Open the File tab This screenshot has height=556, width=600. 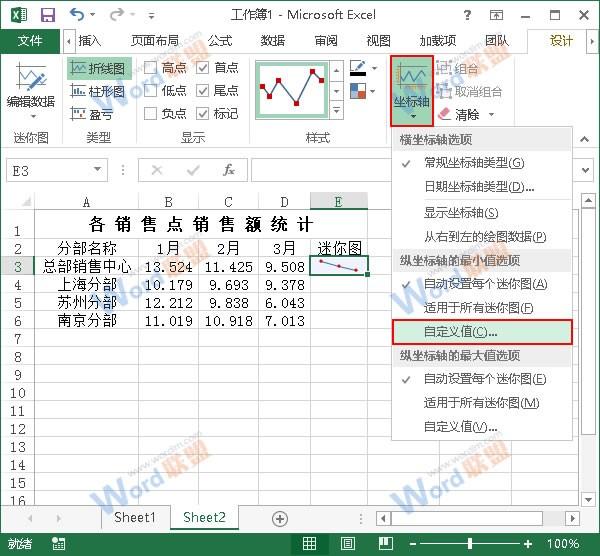(30, 41)
